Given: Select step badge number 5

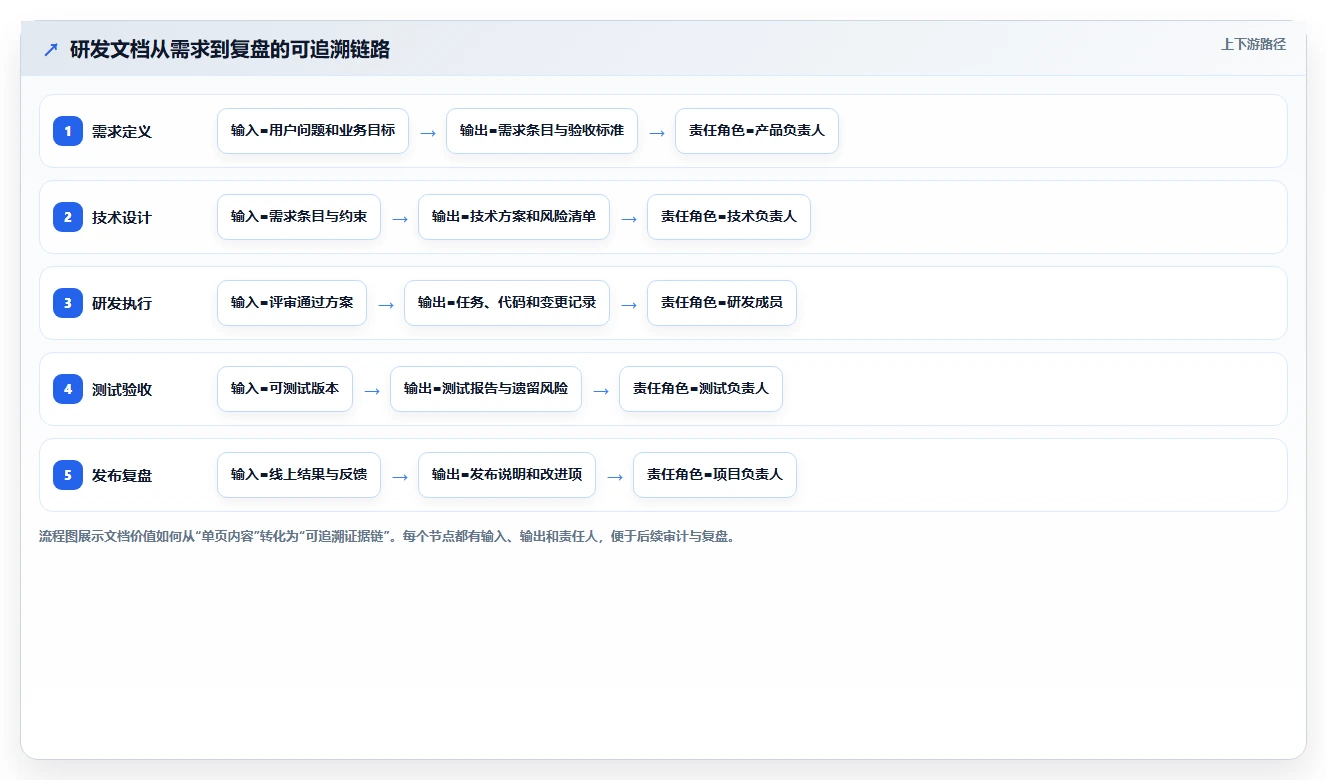Looking at the screenshot, I should point(68,475).
